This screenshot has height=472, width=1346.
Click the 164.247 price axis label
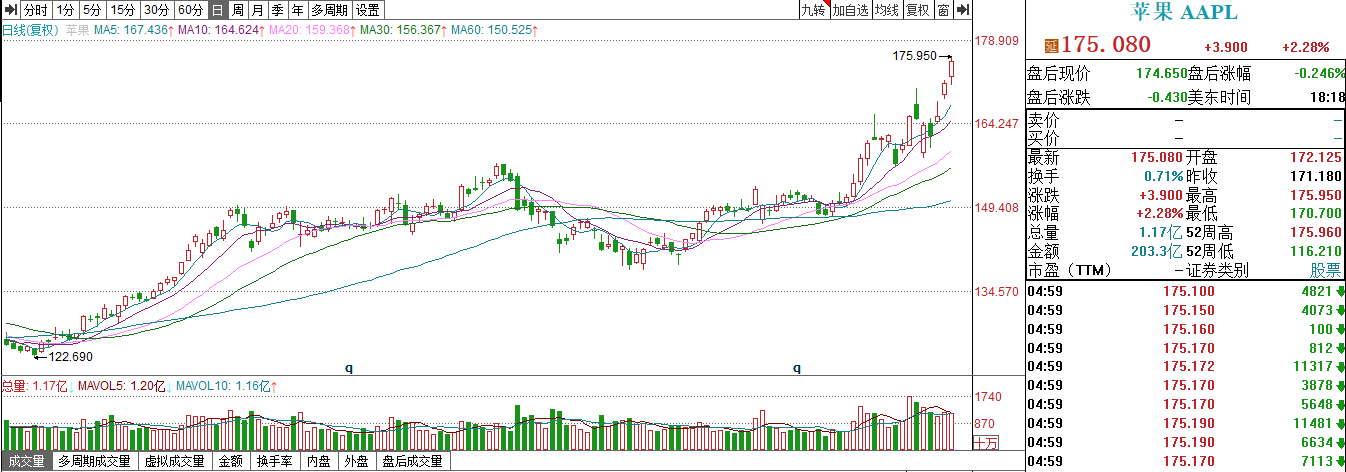coord(996,124)
